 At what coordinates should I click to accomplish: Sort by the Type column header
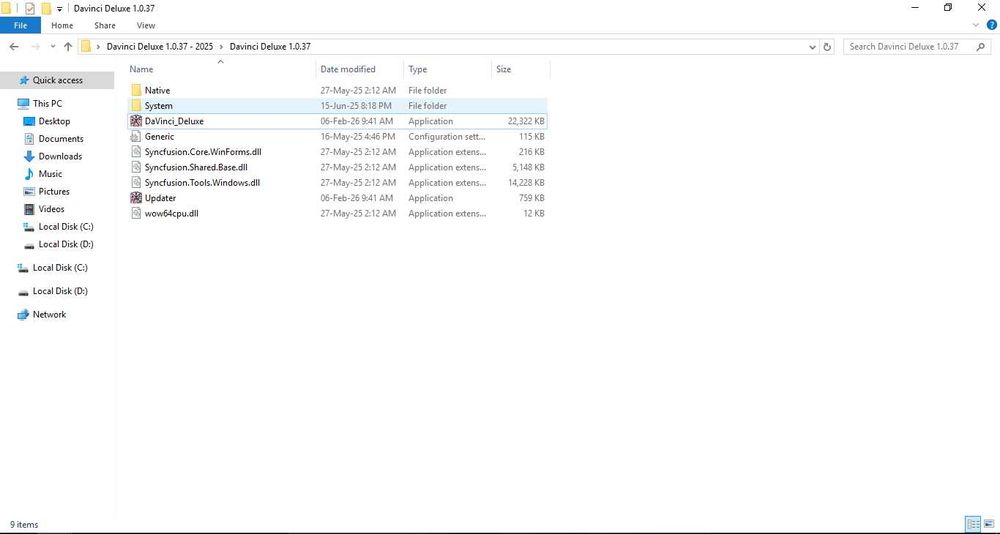click(x=448, y=69)
